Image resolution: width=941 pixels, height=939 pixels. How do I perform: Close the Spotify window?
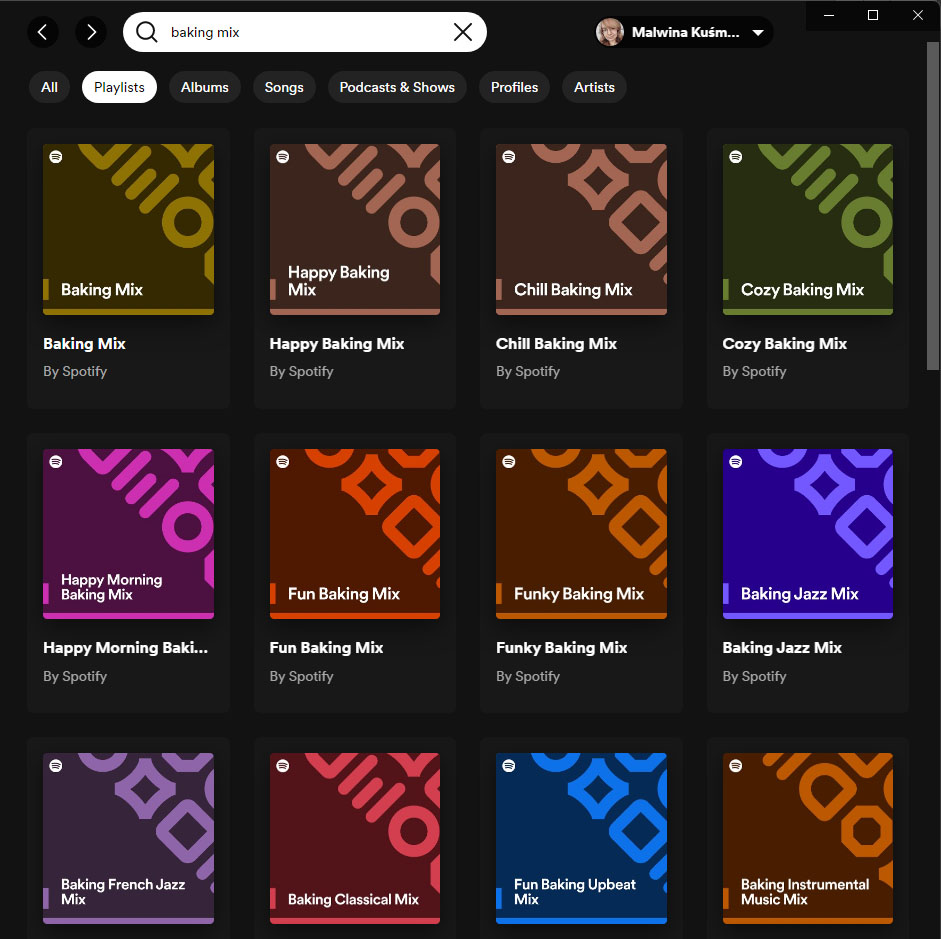click(918, 15)
